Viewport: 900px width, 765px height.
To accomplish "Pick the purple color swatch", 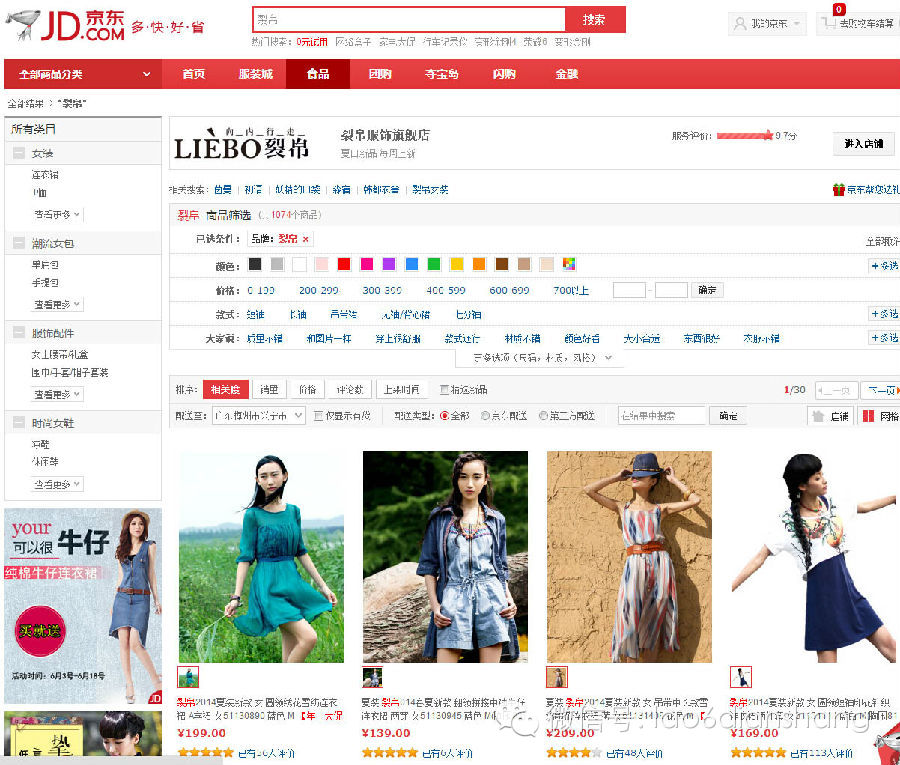I will [389, 264].
